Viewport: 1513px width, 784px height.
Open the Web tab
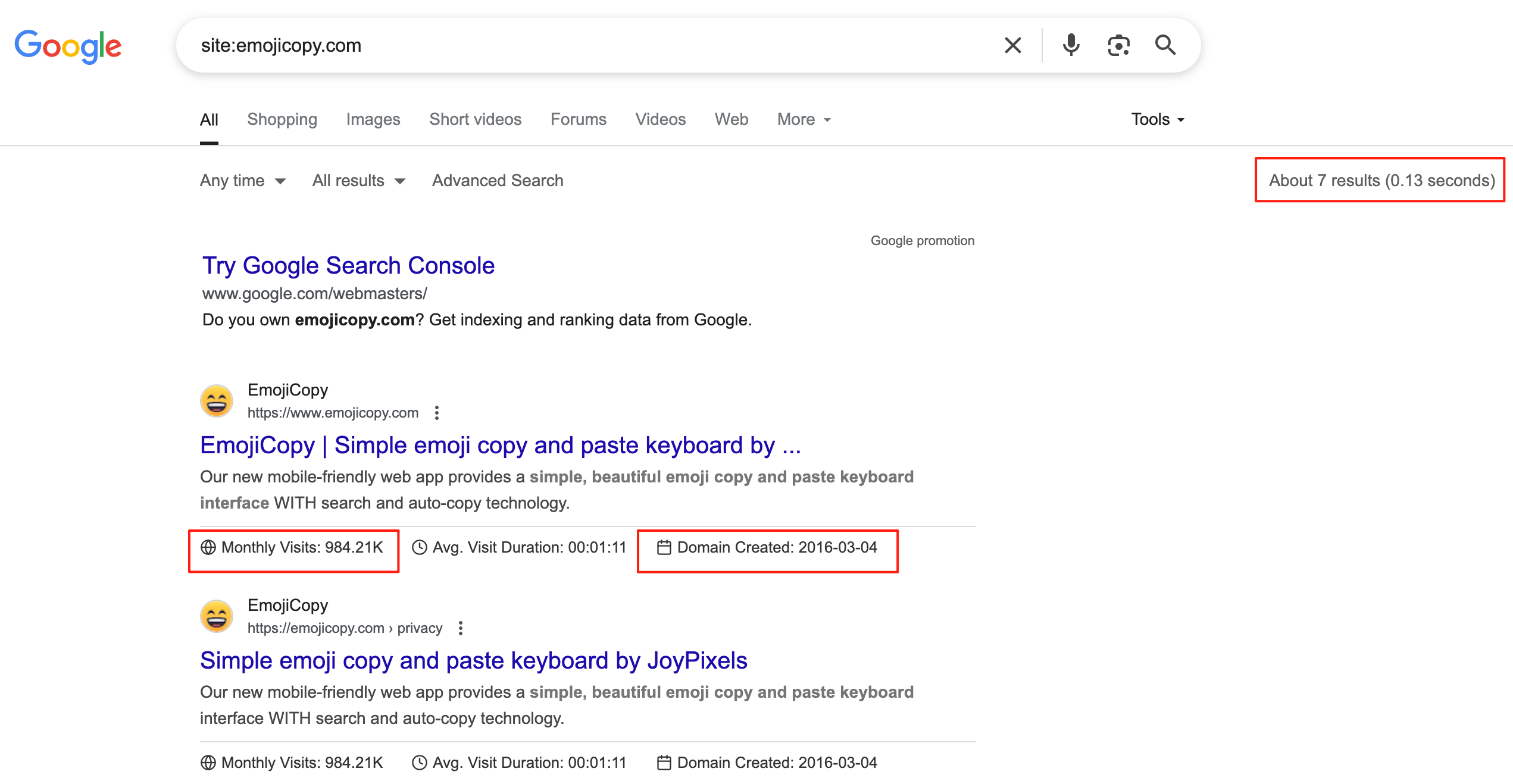pos(732,120)
